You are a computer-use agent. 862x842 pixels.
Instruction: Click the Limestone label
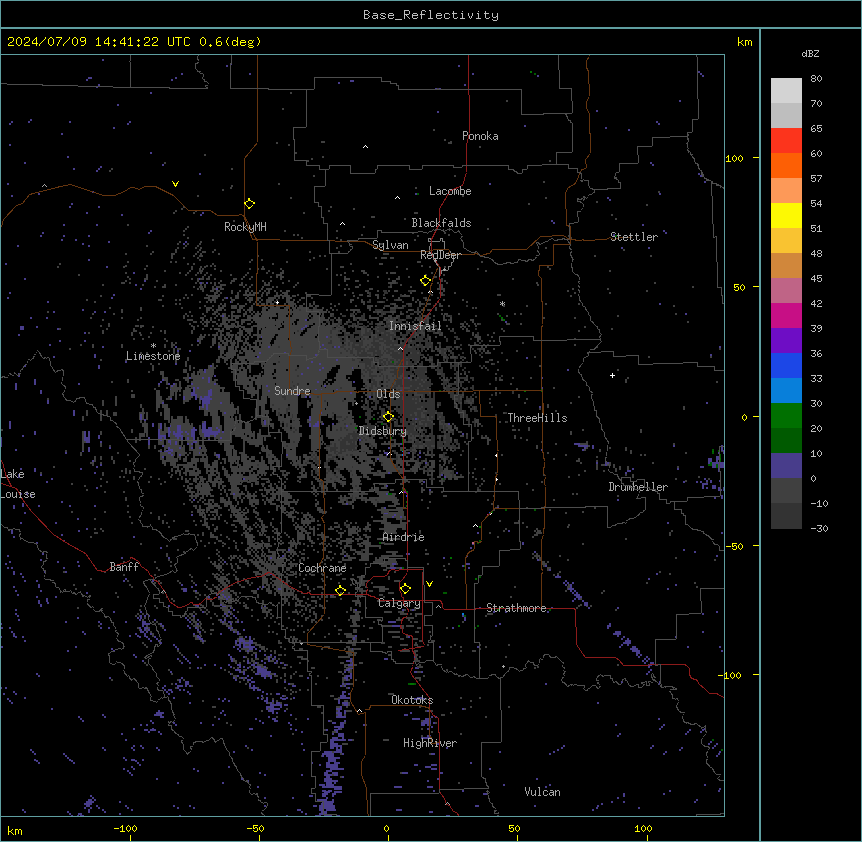(153, 356)
